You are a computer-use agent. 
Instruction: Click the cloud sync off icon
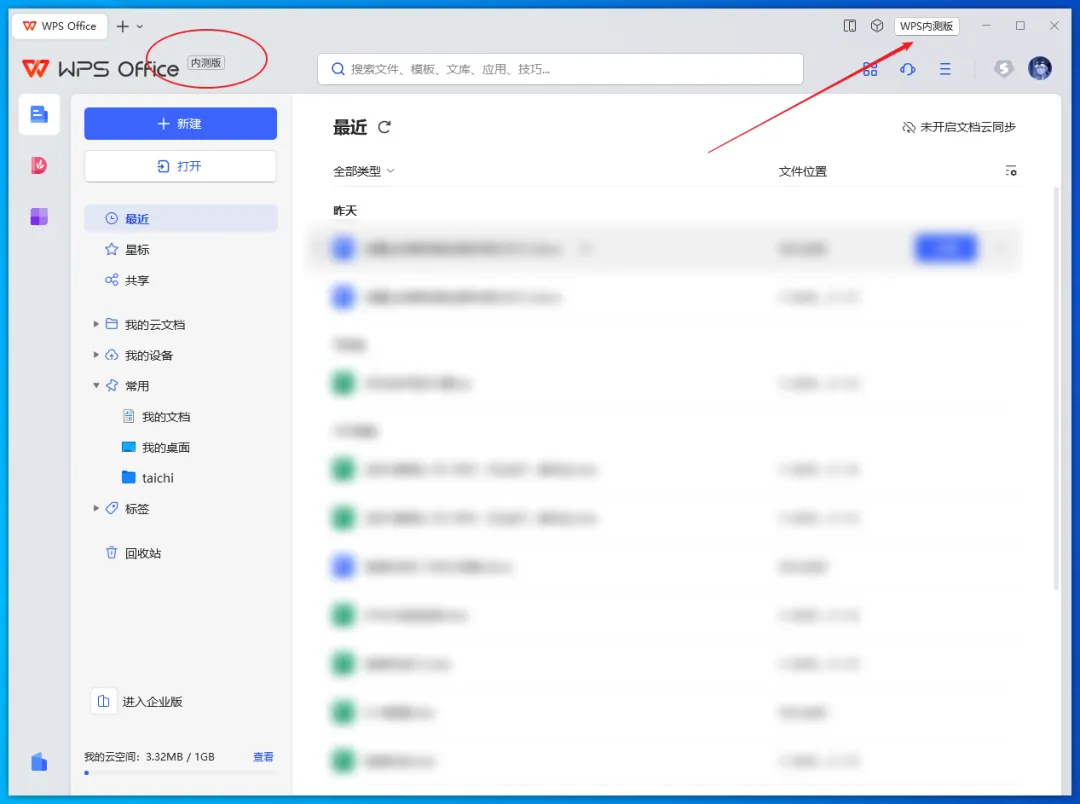click(x=909, y=127)
